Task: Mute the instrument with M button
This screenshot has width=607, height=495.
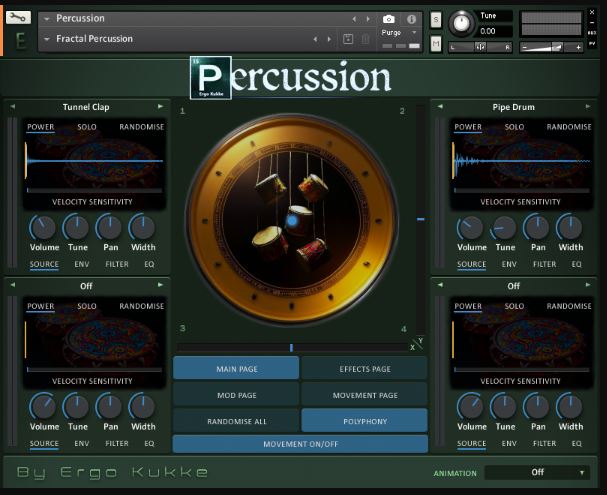Action: click(436, 44)
